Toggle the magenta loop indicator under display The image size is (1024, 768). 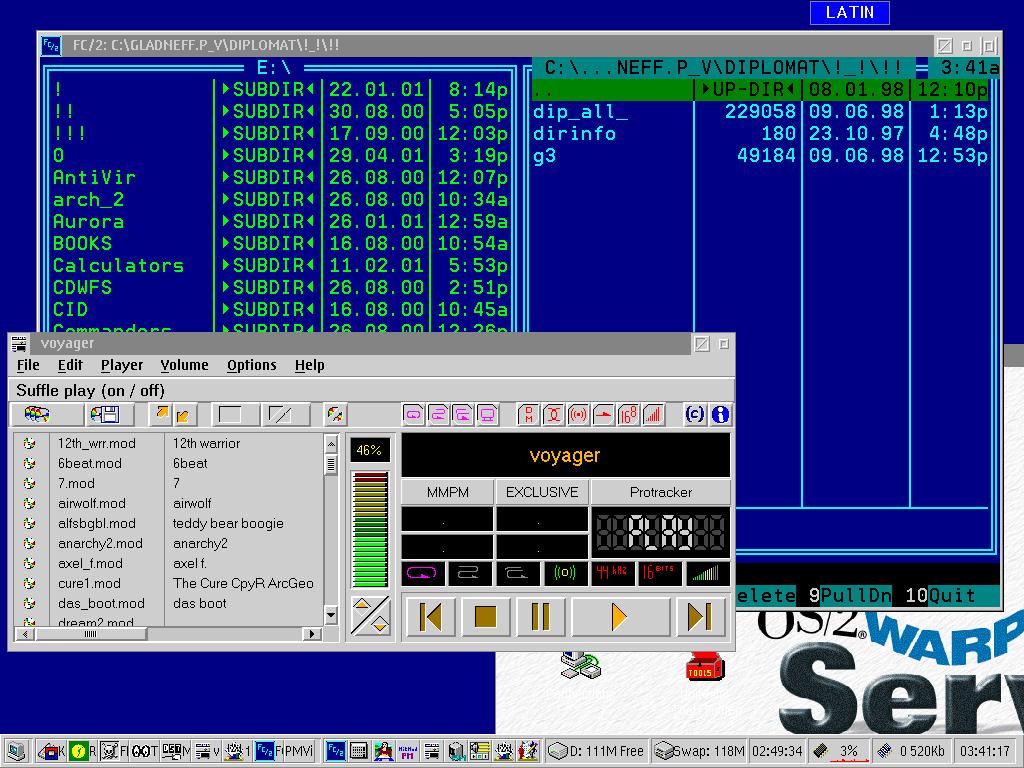point(423,573)
